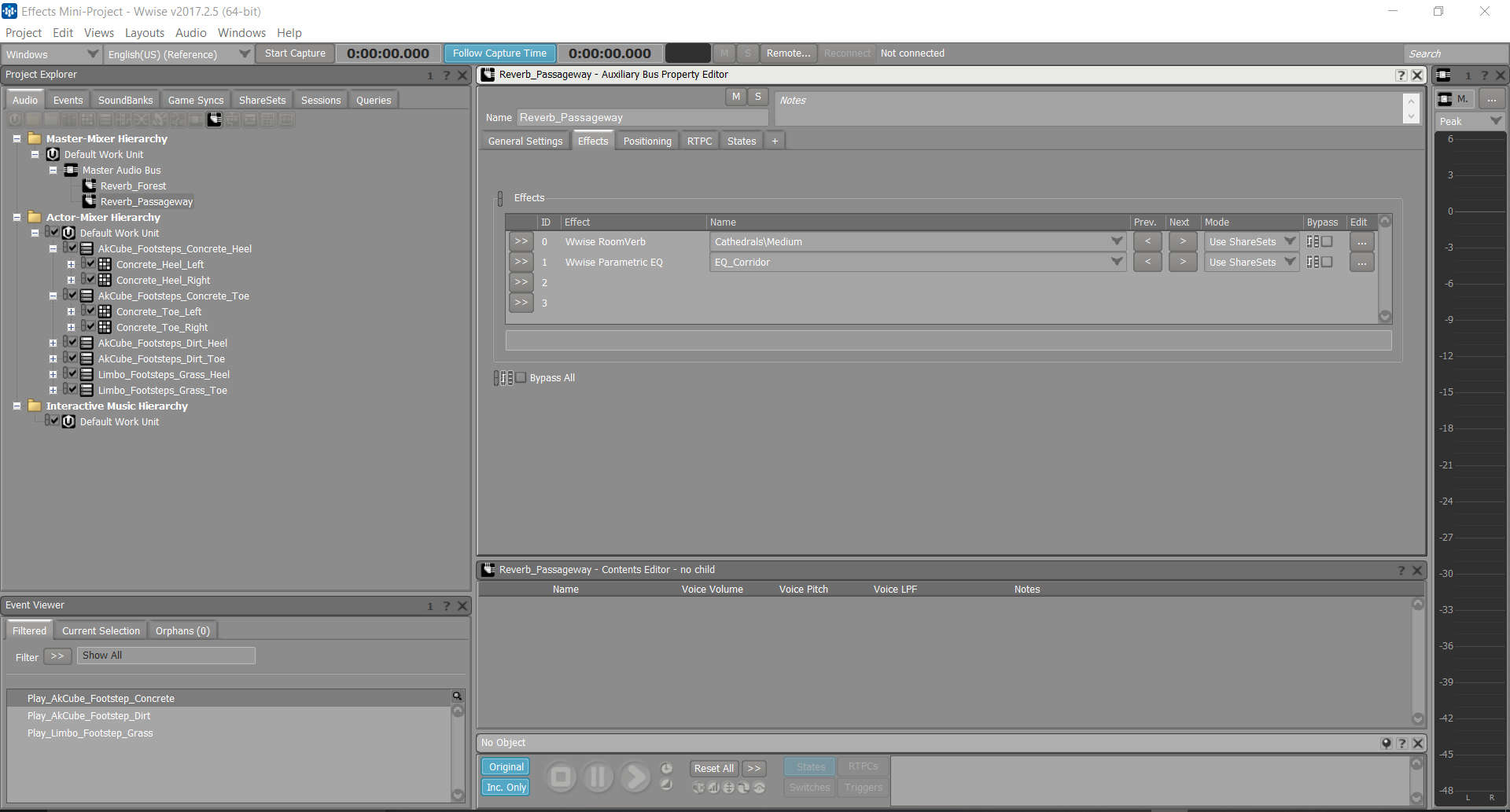This screenshot has height=812, width=1510.
Task: Click the meter panel bus icon at top right
Action: tap(1443, 75)
